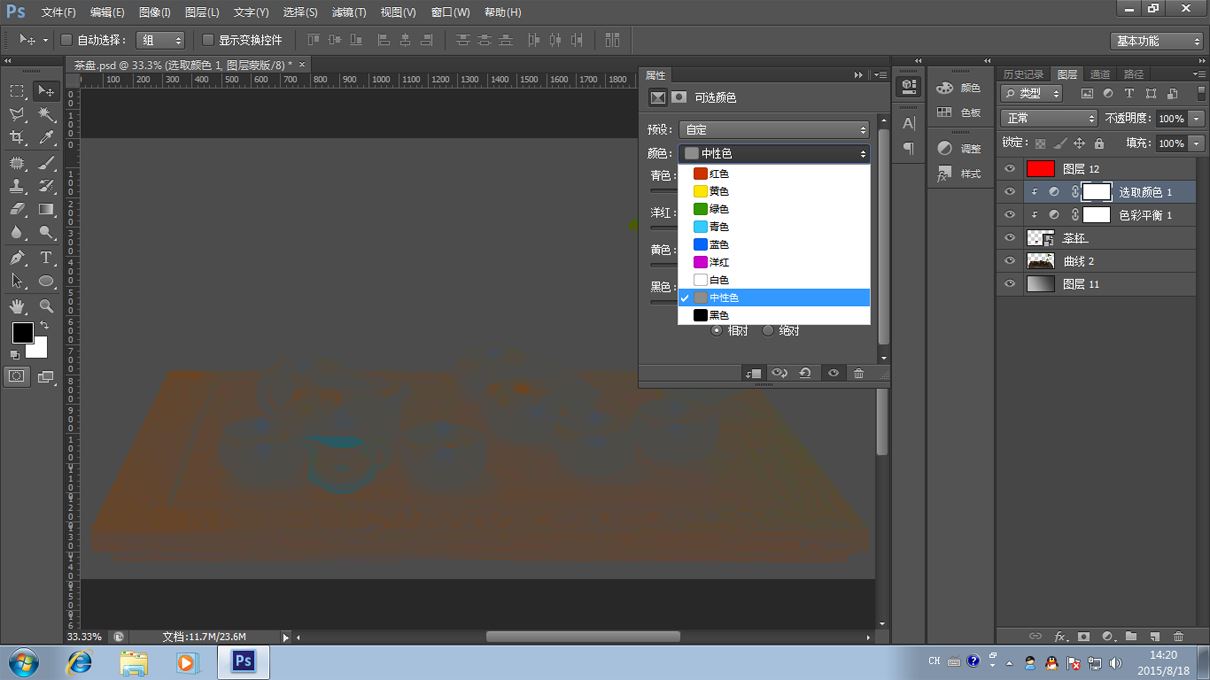Screen dimensions: 1210x680
Task: Click the foreground color swatch
Action: click(x=22, y=332)
